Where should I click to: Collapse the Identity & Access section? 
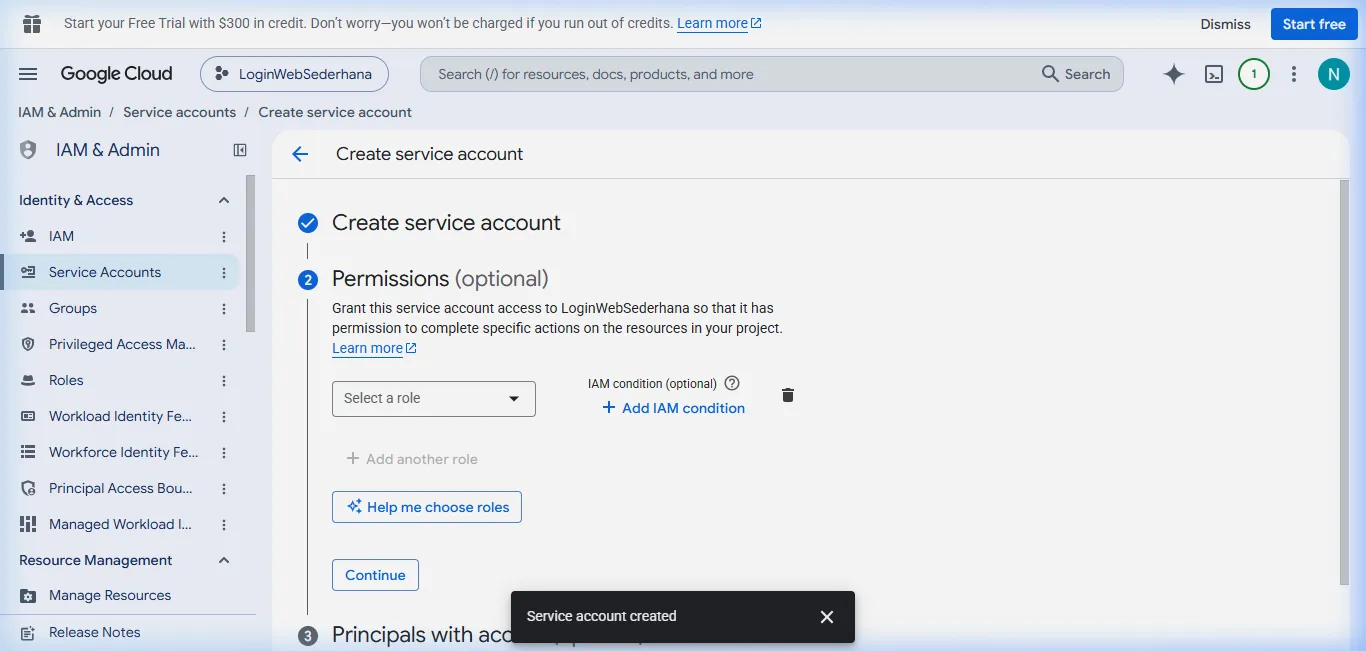(224, 200)
